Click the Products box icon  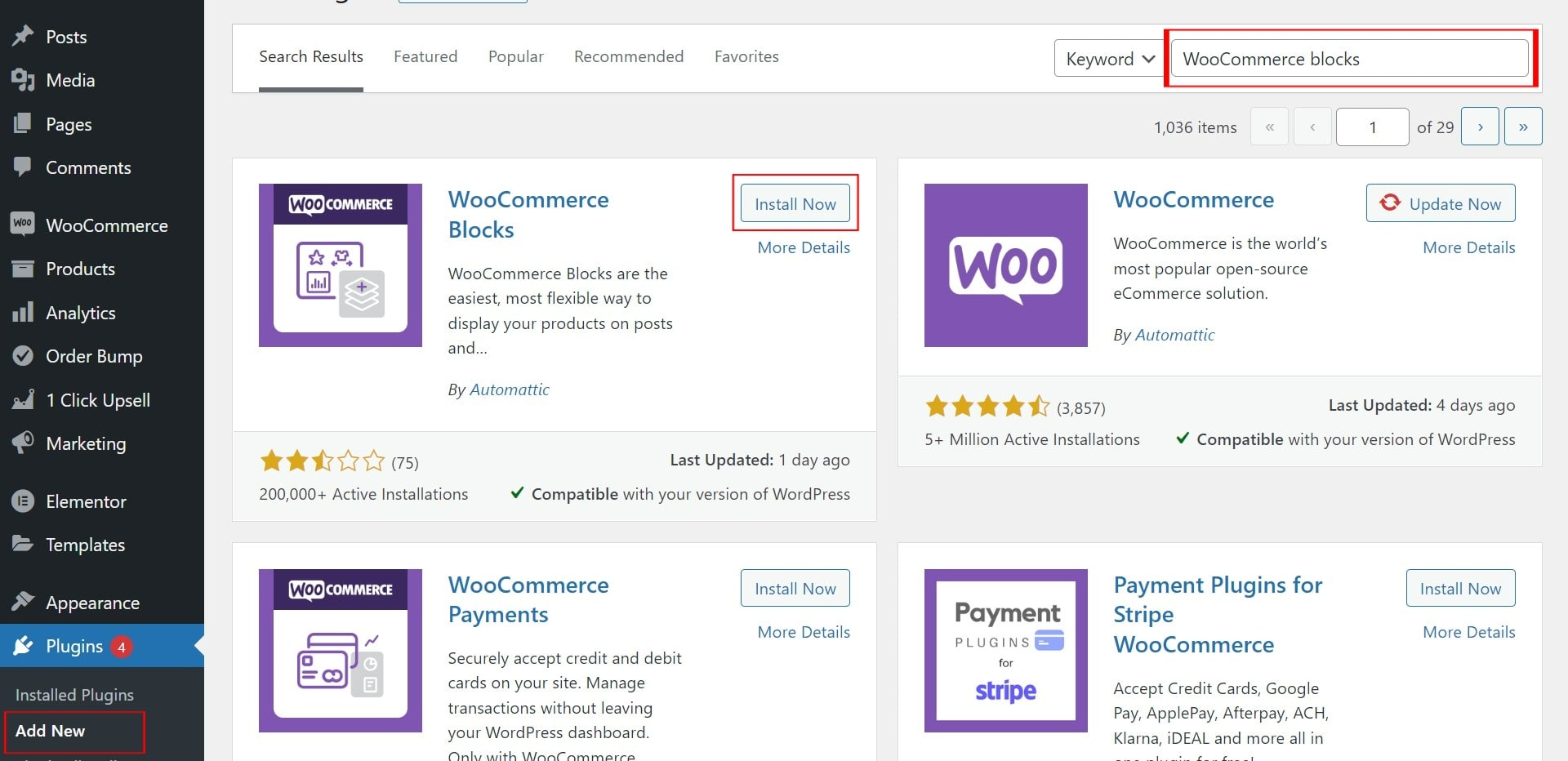point(23,269)
